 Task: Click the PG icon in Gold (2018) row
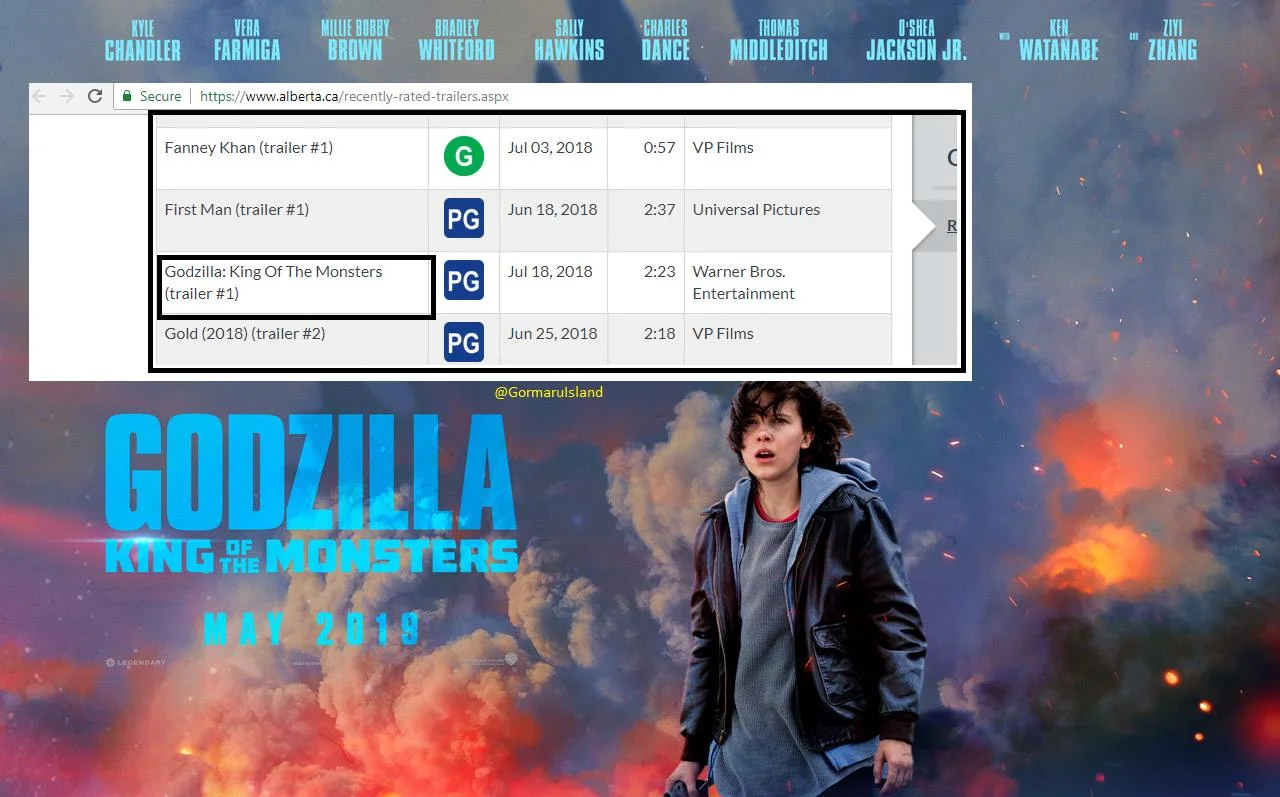[464, 342]
